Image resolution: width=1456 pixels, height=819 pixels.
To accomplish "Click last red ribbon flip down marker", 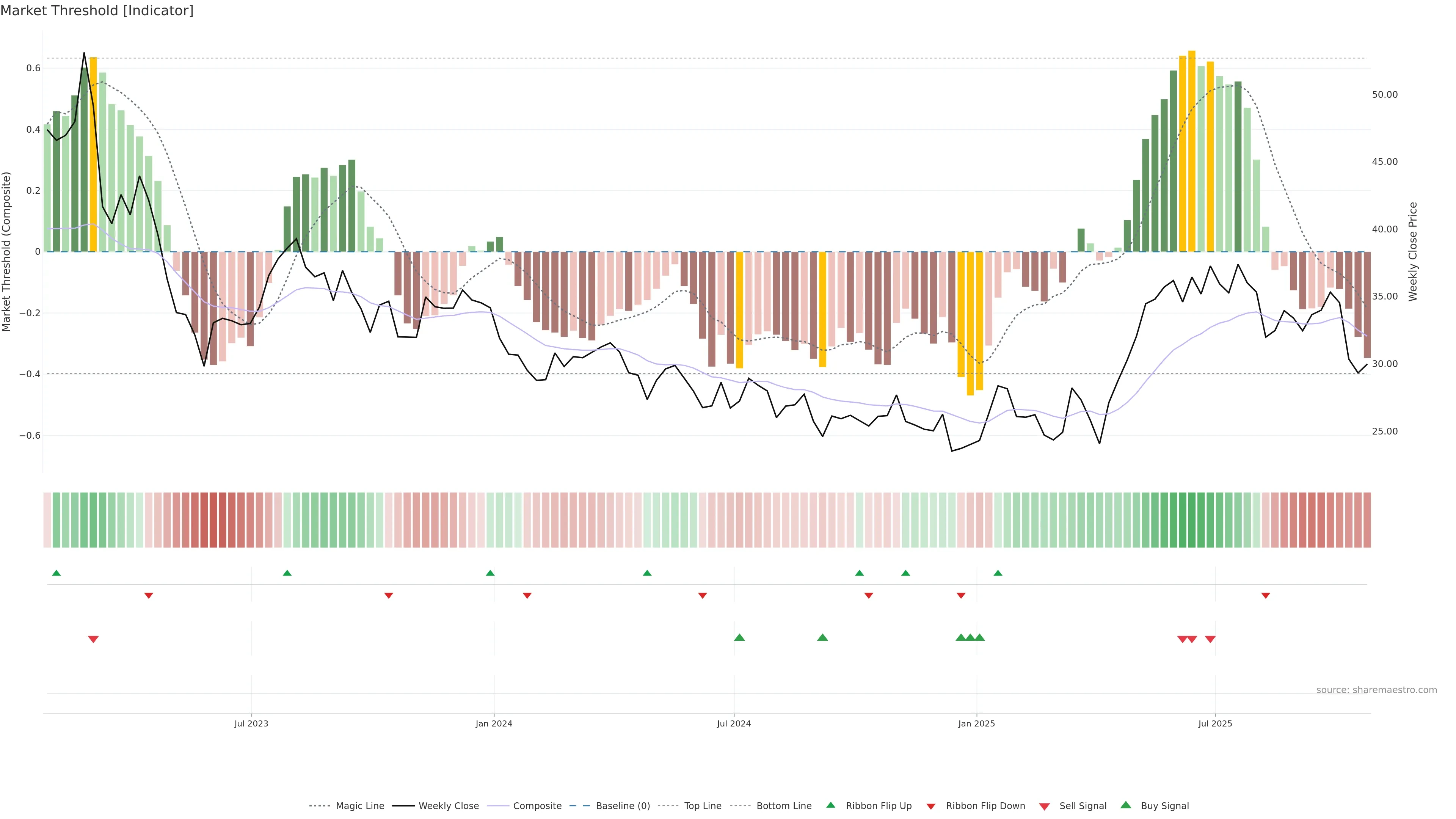I will pos(1266,596).
